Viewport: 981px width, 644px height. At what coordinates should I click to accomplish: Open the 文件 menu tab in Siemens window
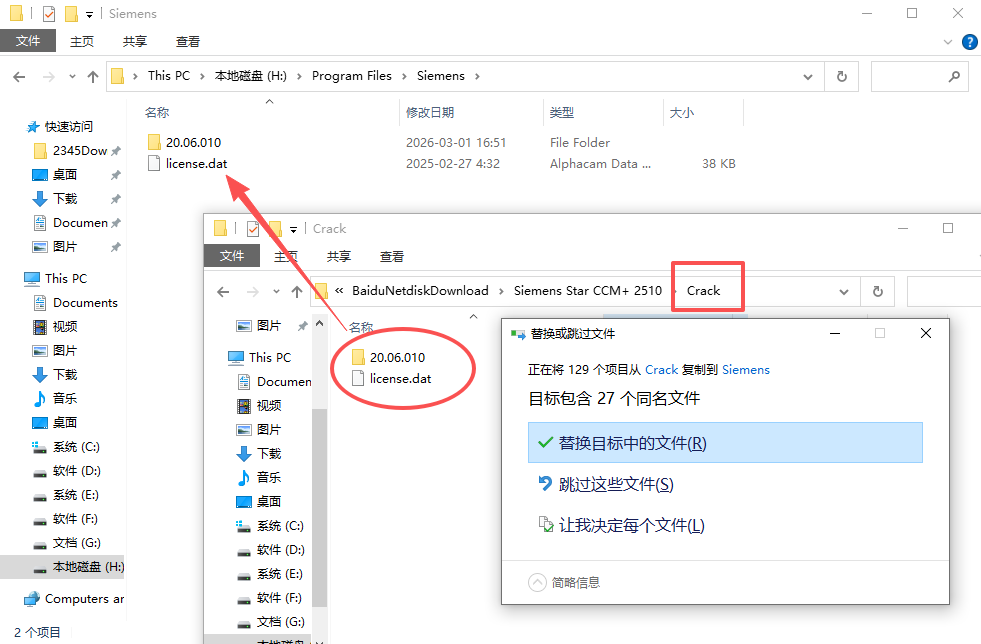28,41
